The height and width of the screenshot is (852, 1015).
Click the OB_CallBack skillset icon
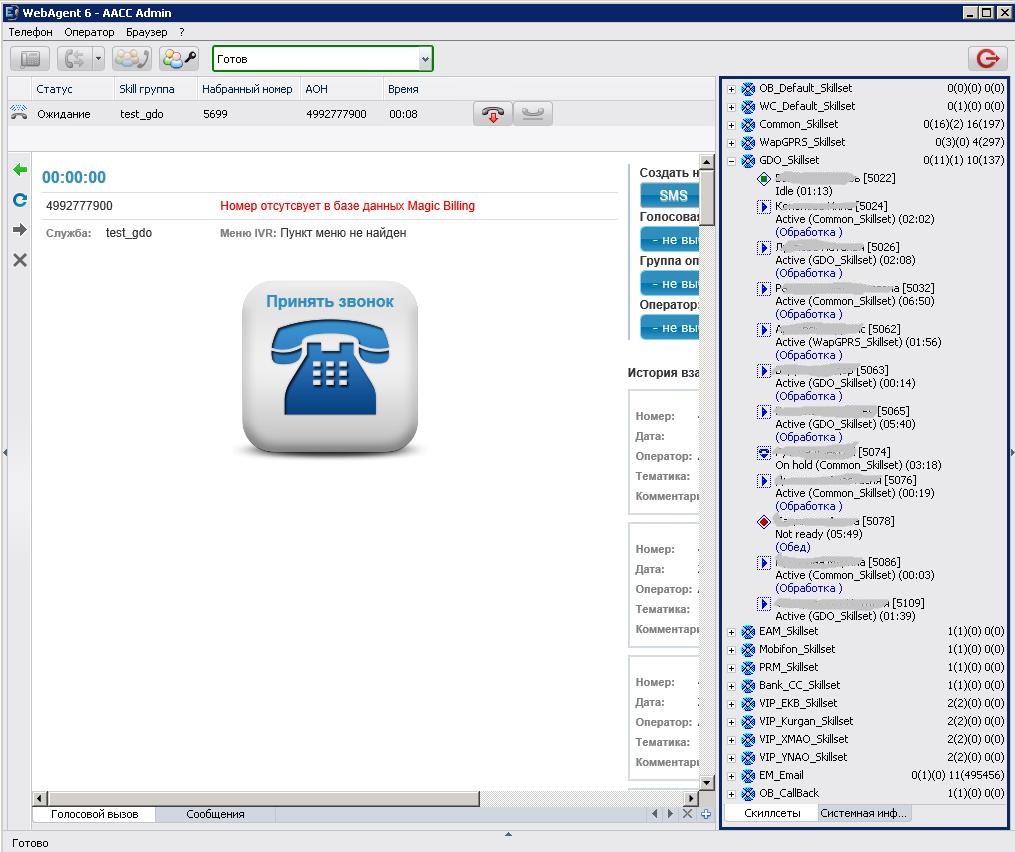748,794
